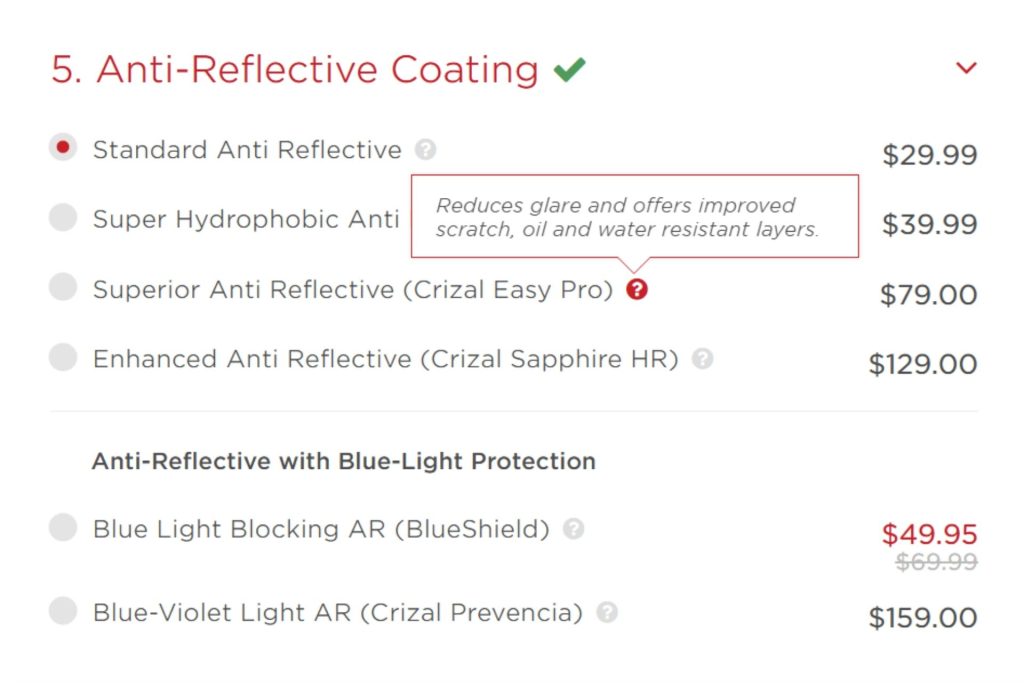Click the Anti-Reflective with Blue-Light Protection subheading
1024x683 pixels.
click(x=343, y=461)
